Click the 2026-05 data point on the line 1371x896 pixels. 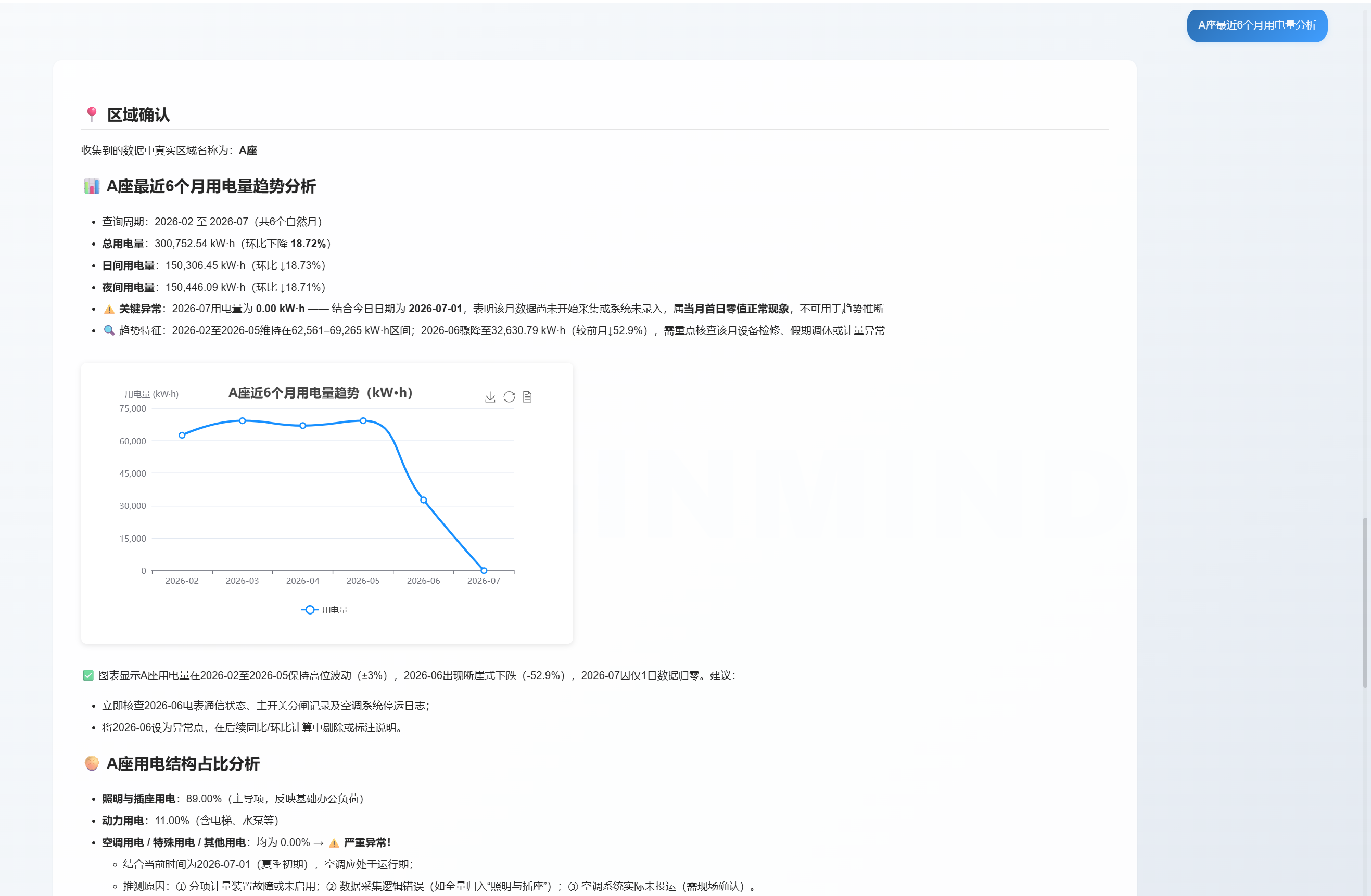[363, 421]
